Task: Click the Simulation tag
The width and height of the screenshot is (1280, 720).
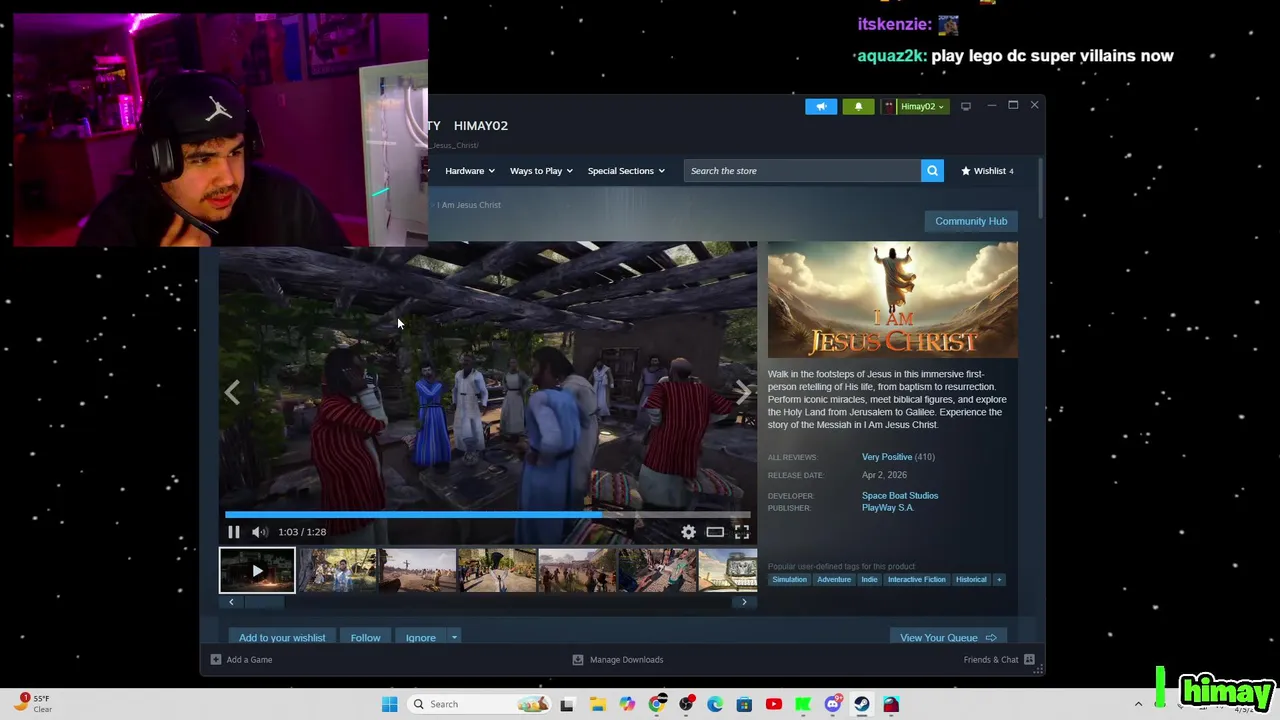Action: (789, 580)
